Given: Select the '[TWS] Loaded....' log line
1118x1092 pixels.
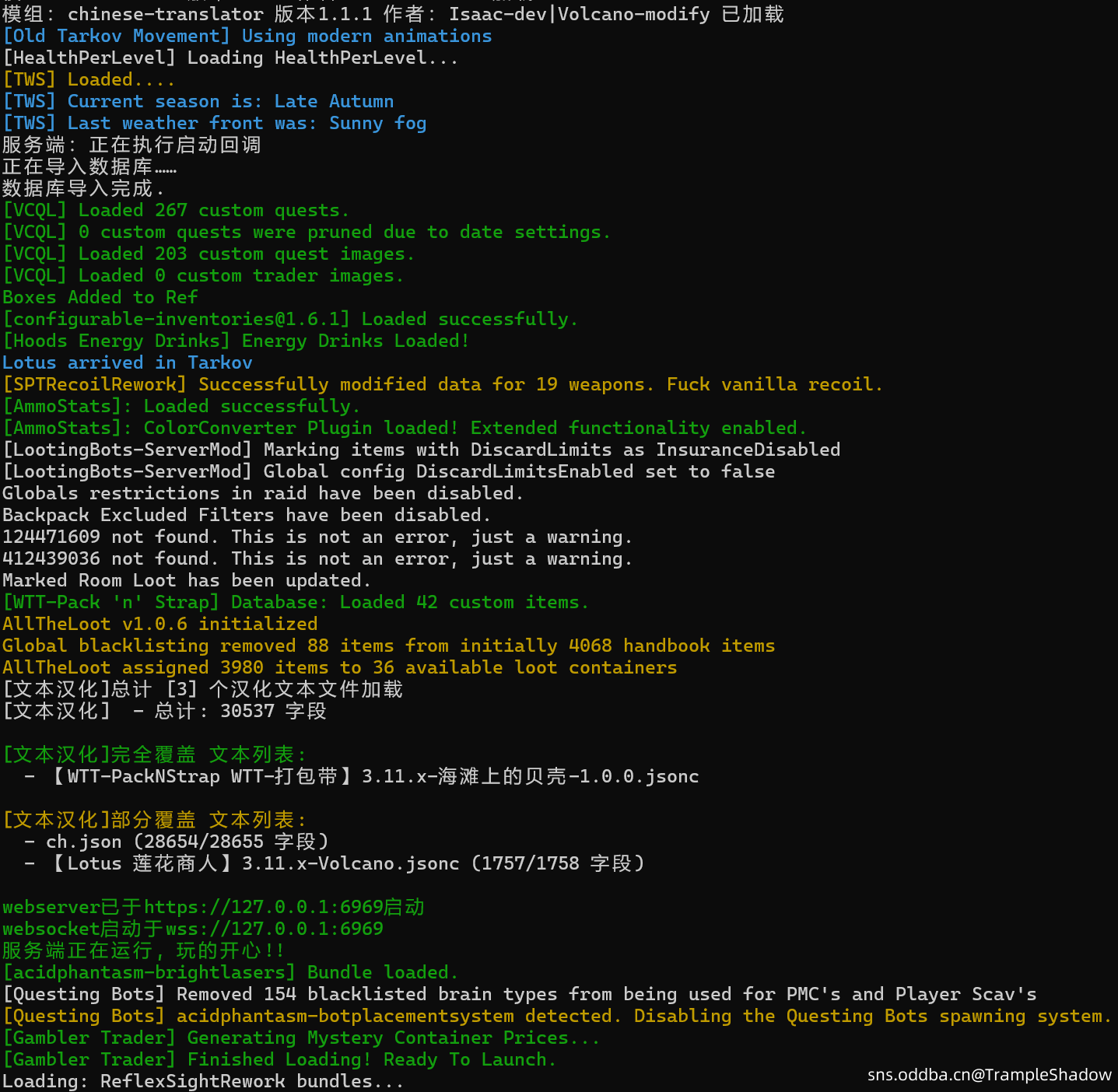Looking at the screenshot, I should 89,80.
